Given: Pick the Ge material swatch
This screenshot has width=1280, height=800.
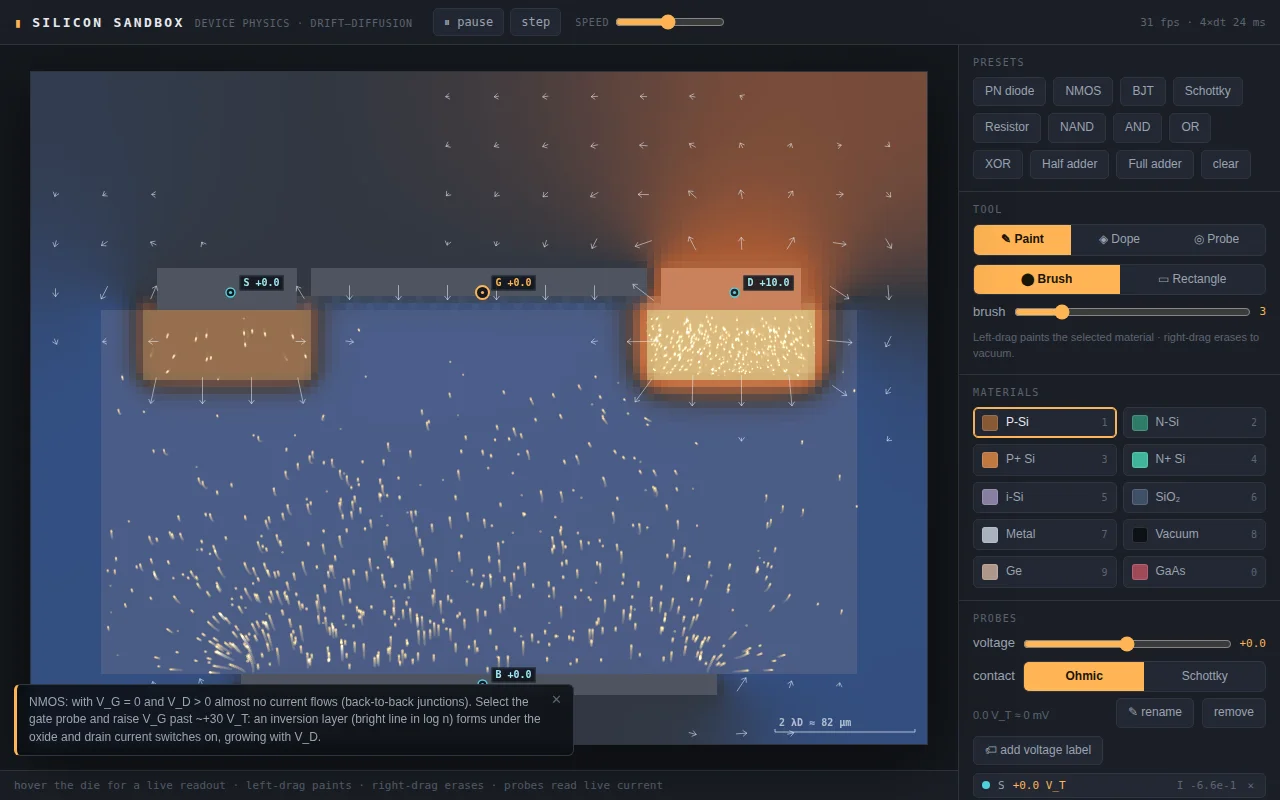Looking at the screenshot, I should (1044, 571).
